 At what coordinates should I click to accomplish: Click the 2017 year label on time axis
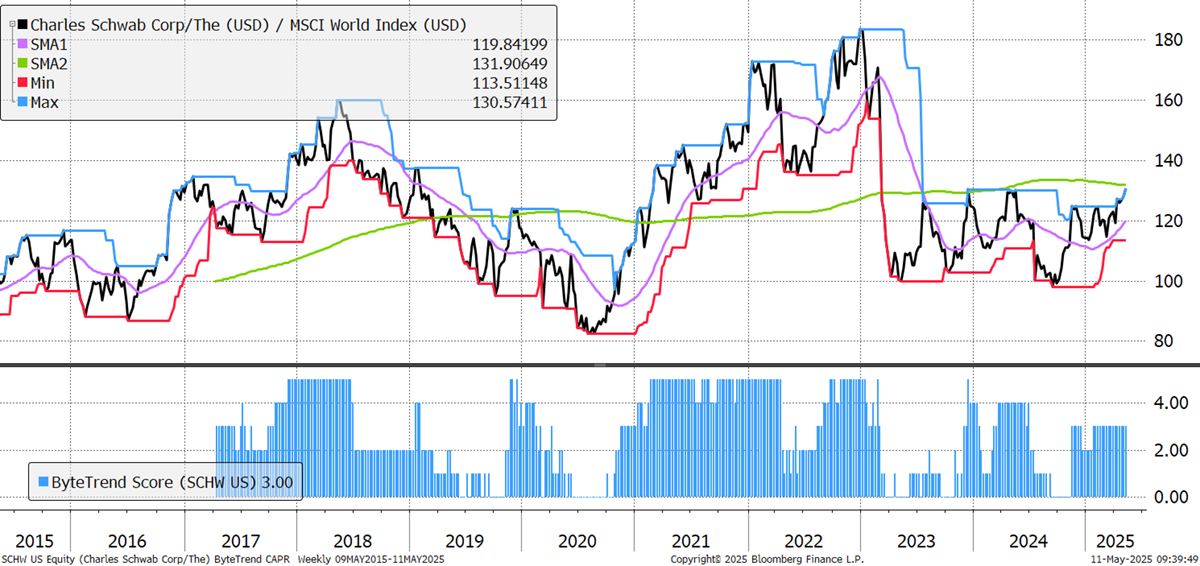(x=240, y=539)
